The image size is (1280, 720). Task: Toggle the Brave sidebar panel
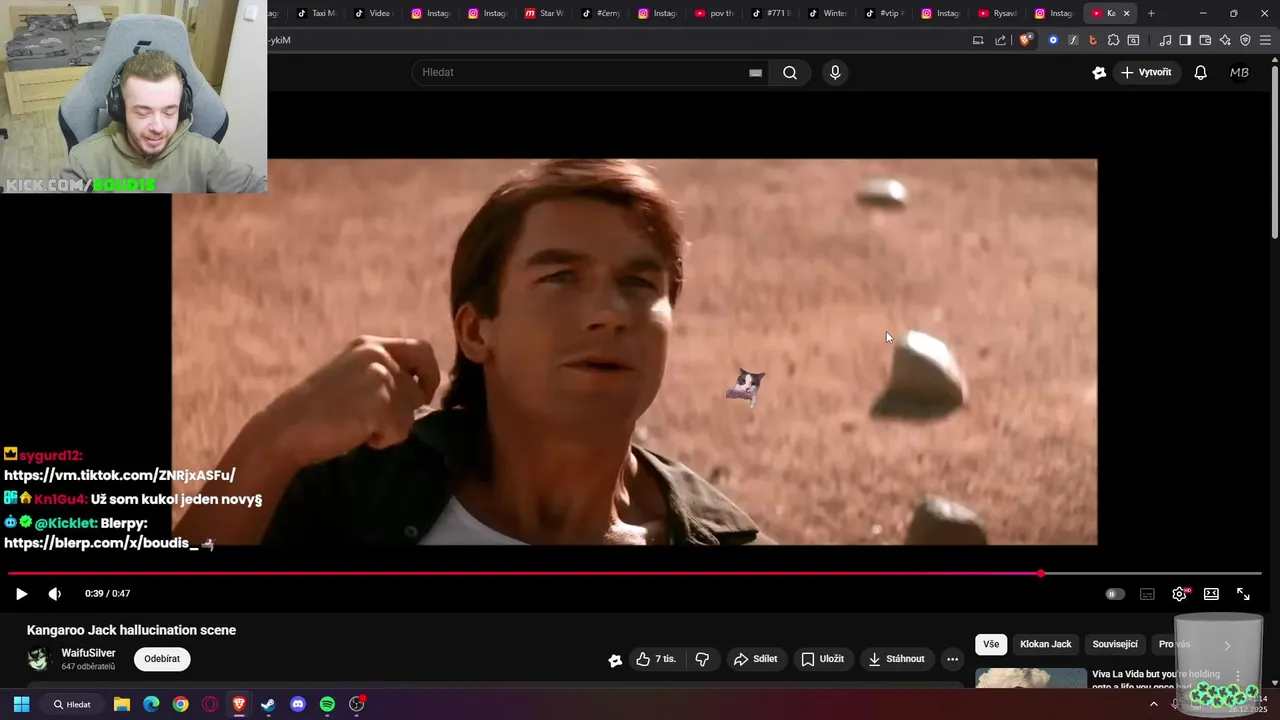(1185, 40)
